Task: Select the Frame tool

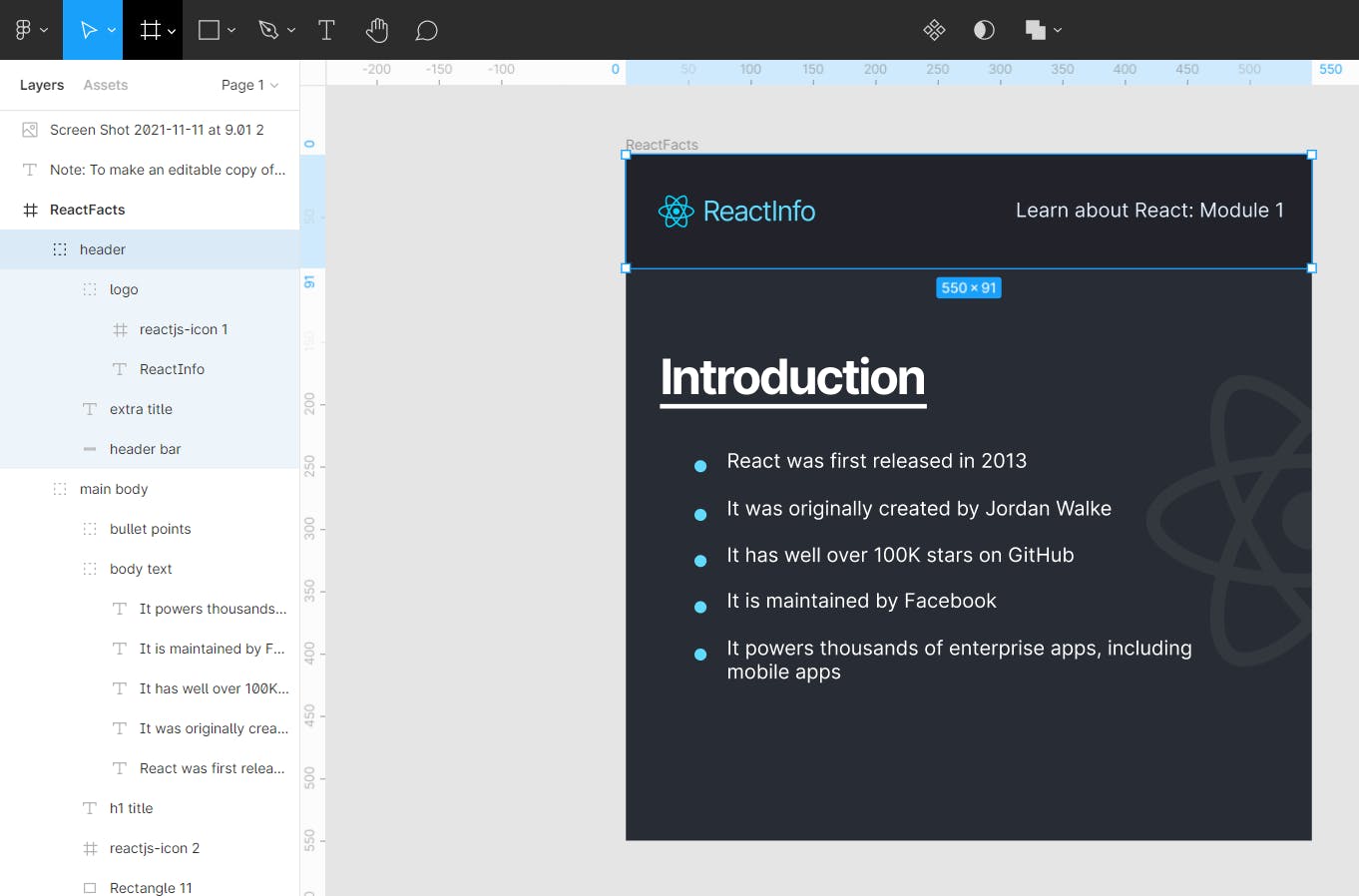Action: tap(150, 30)
